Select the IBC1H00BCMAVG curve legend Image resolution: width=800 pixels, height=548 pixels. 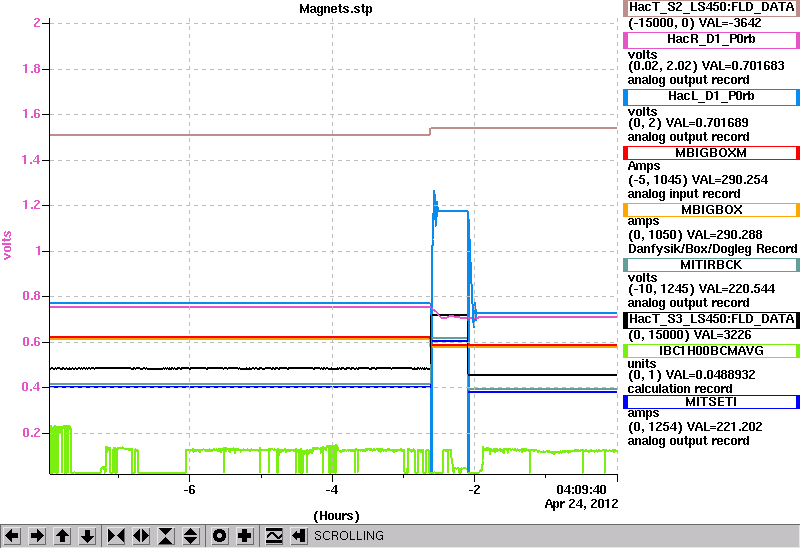711,351
